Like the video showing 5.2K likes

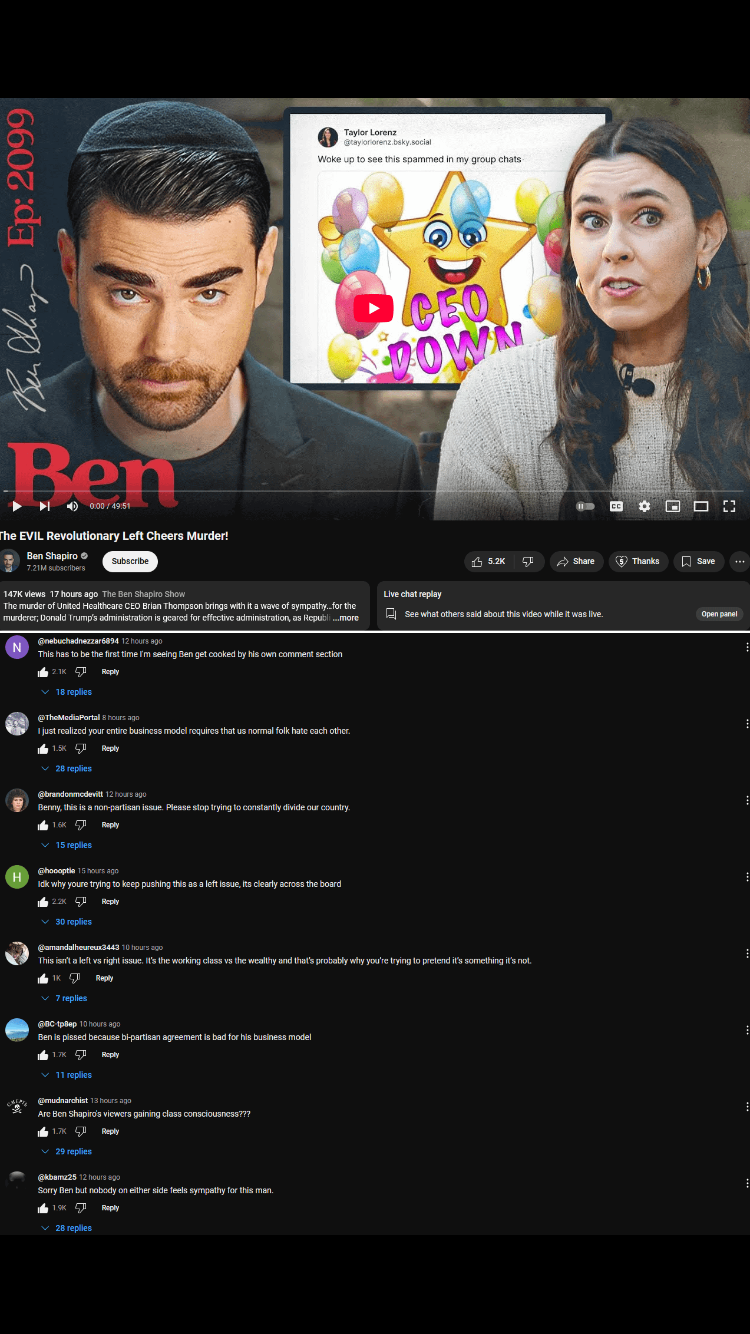click(x=489, y=561)
